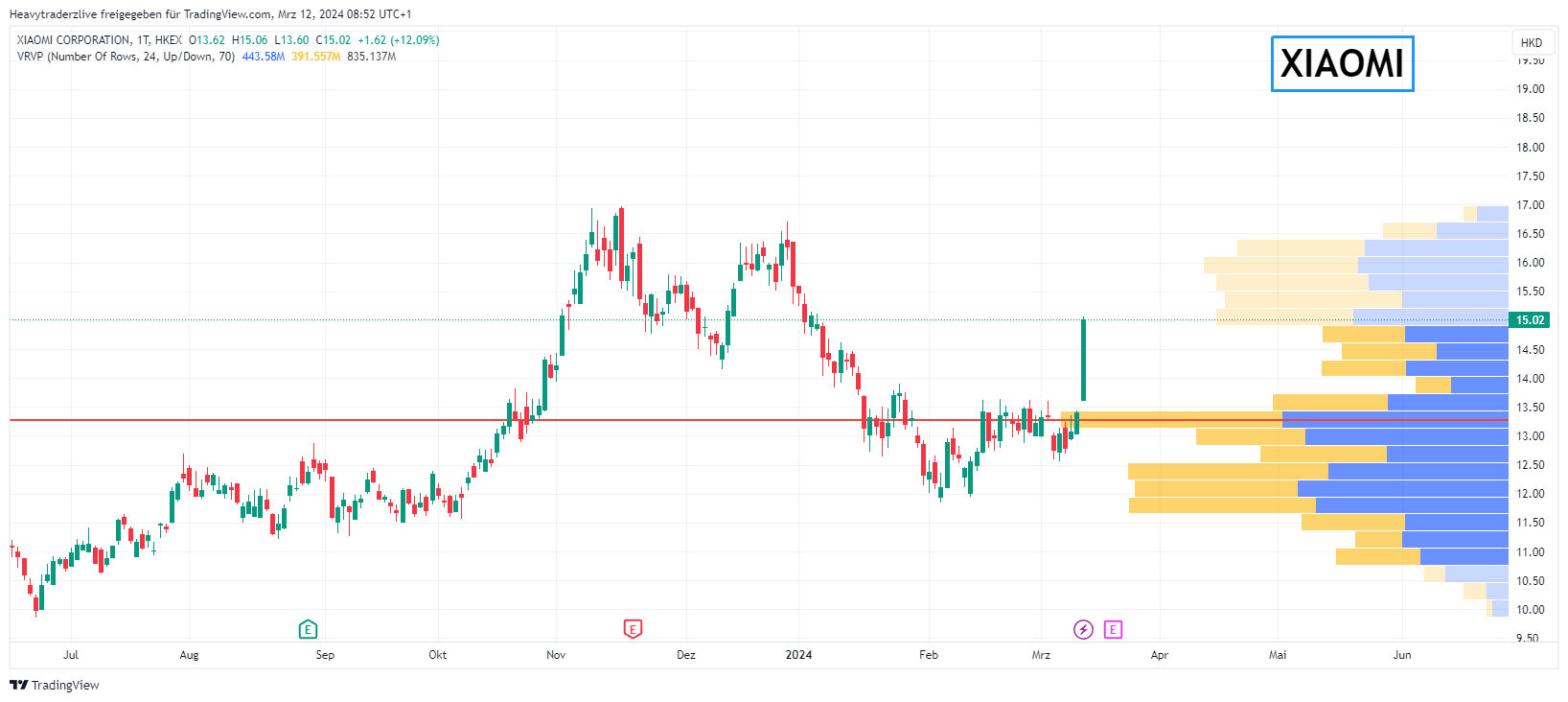Click the Nov label on time axis
Viewport: 1568px width, 702px height.
(556, 655)
